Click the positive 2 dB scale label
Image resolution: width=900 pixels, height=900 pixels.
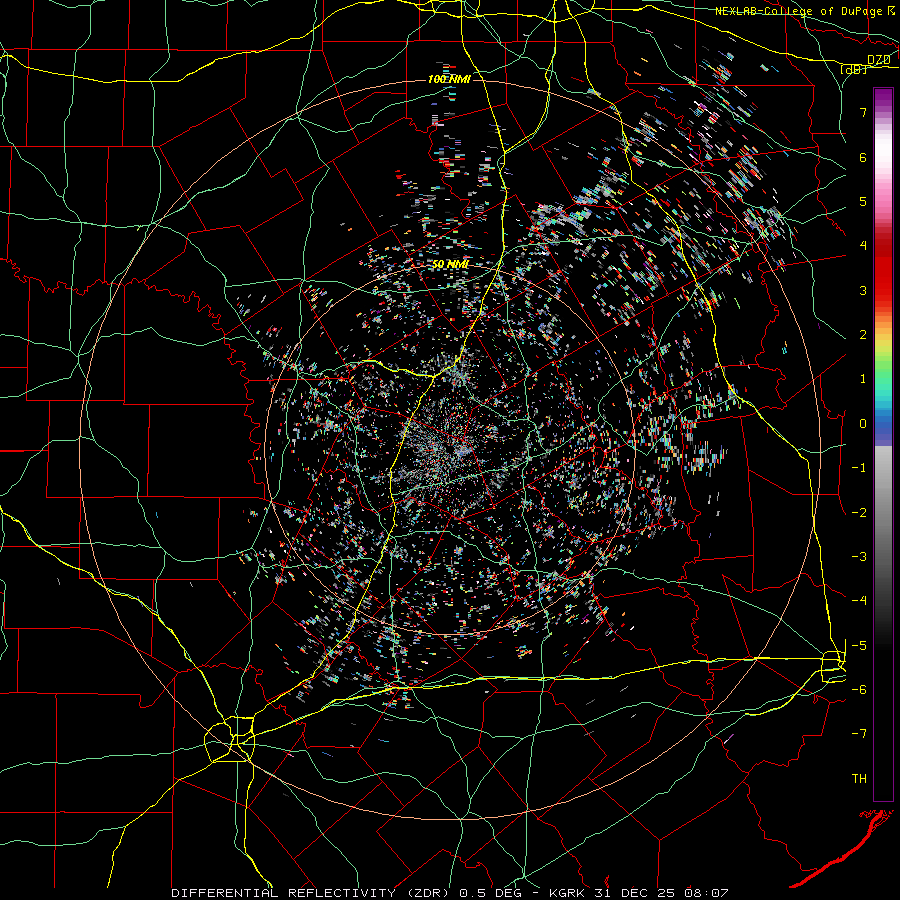click(x=863, y=335)
